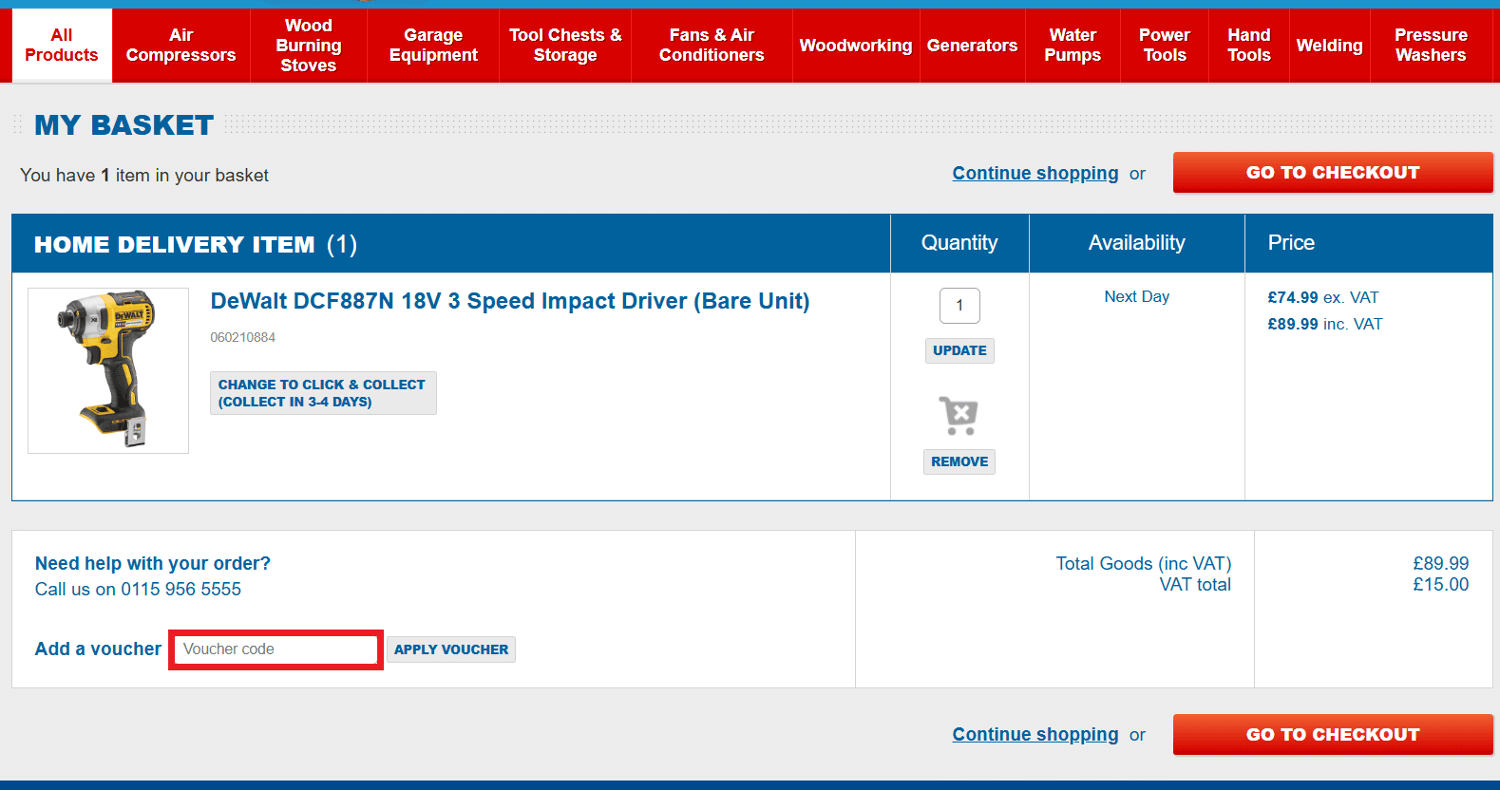Open the Air Compressors category
This screenshot has height=790, width=1500.
point(181,45)
